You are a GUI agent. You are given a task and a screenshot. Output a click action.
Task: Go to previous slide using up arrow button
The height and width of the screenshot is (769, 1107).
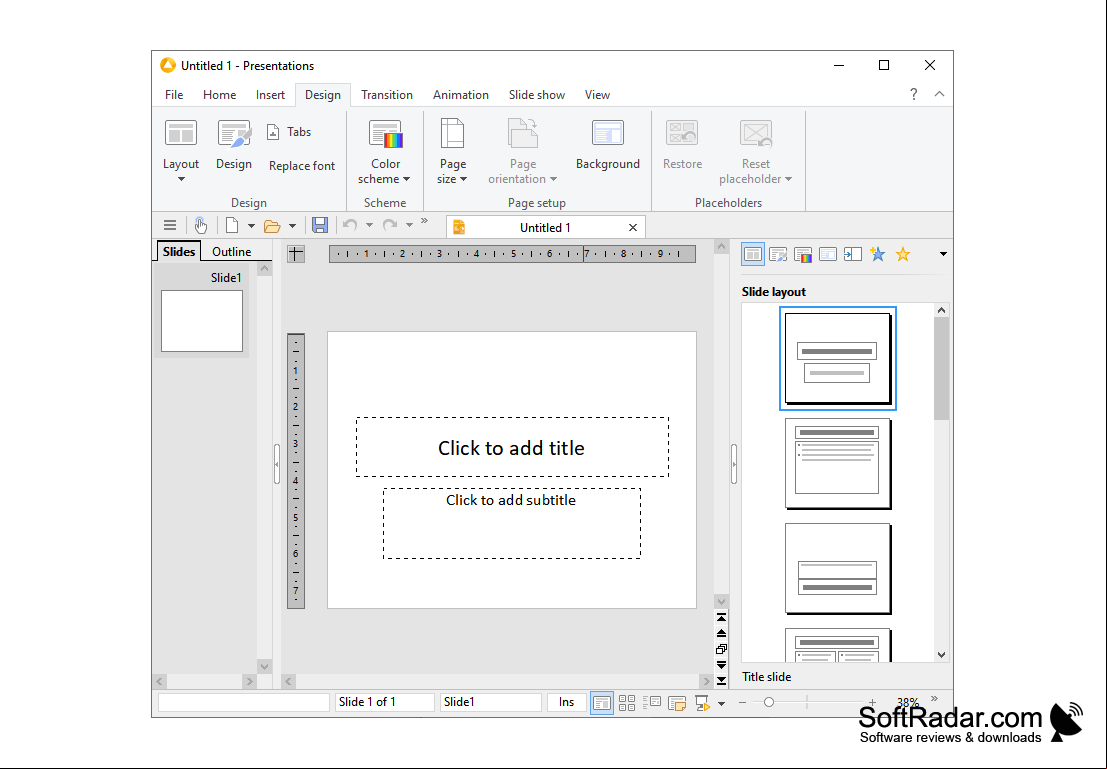click(721, 633)
